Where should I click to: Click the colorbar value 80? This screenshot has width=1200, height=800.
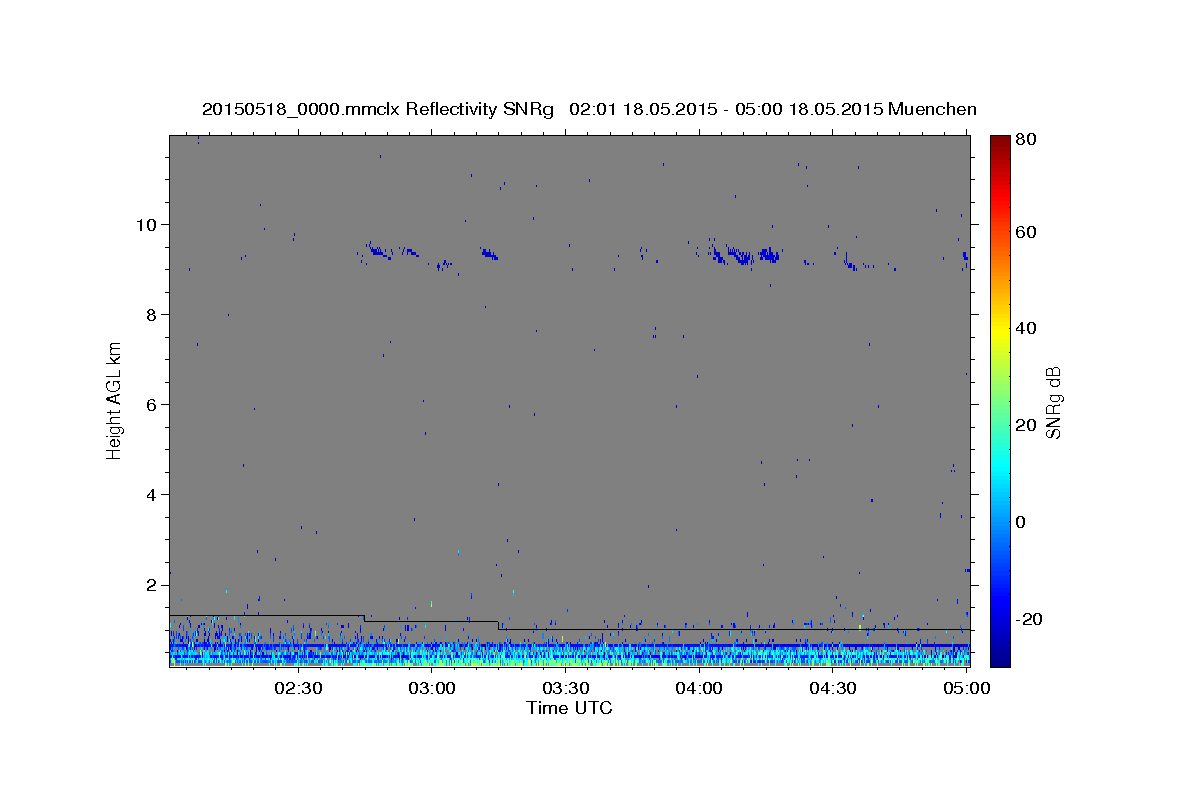[1025, 140]
